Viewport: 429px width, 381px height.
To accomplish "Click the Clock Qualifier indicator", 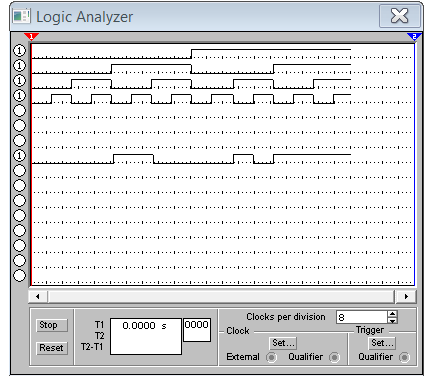I will click(334, 357).
